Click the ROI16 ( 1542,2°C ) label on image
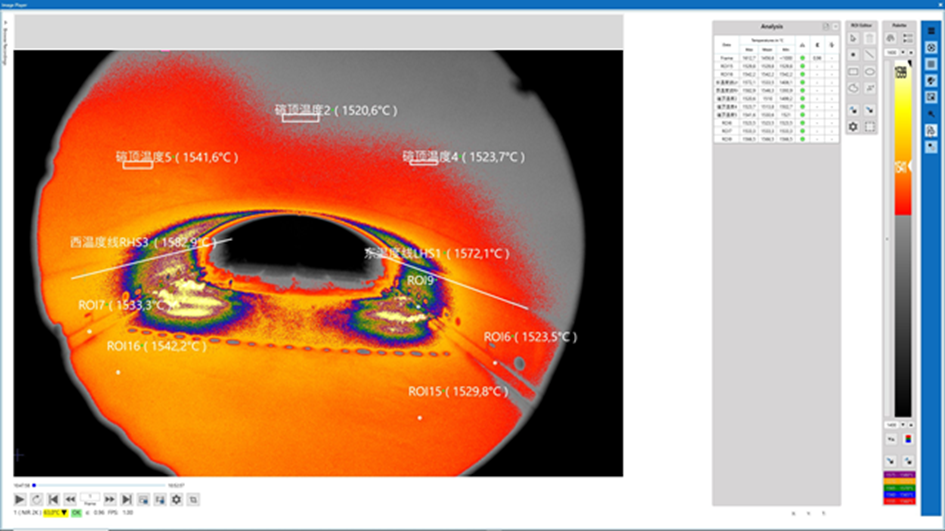This screenshot has width=945, height=531. [157, 346]
